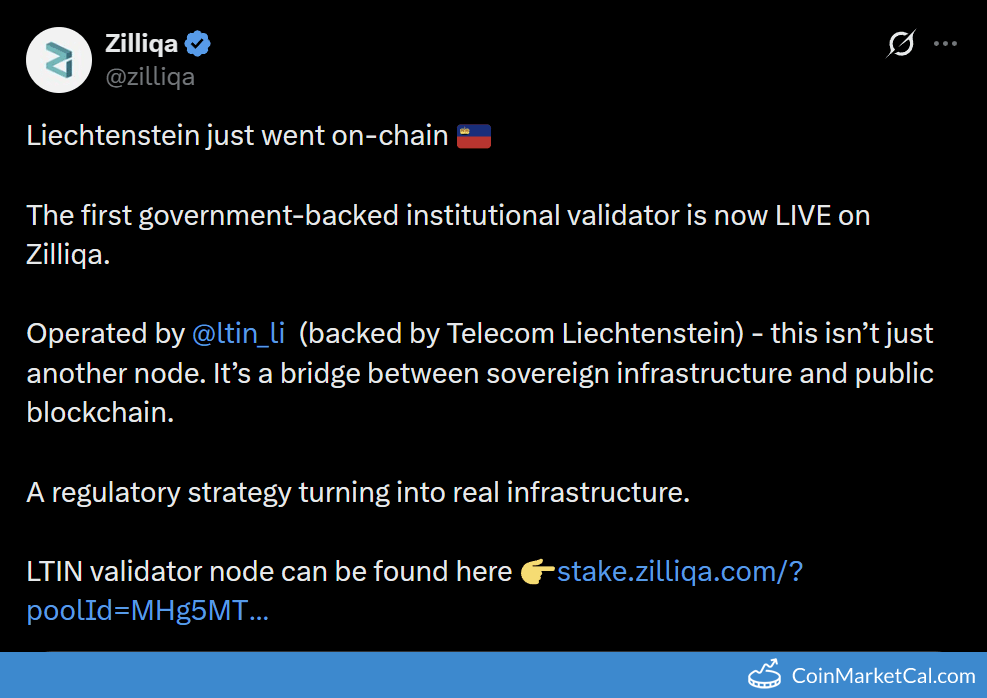Click the blue verified badge
This screenshot has height=698, width=987.
tap(198, 44)
